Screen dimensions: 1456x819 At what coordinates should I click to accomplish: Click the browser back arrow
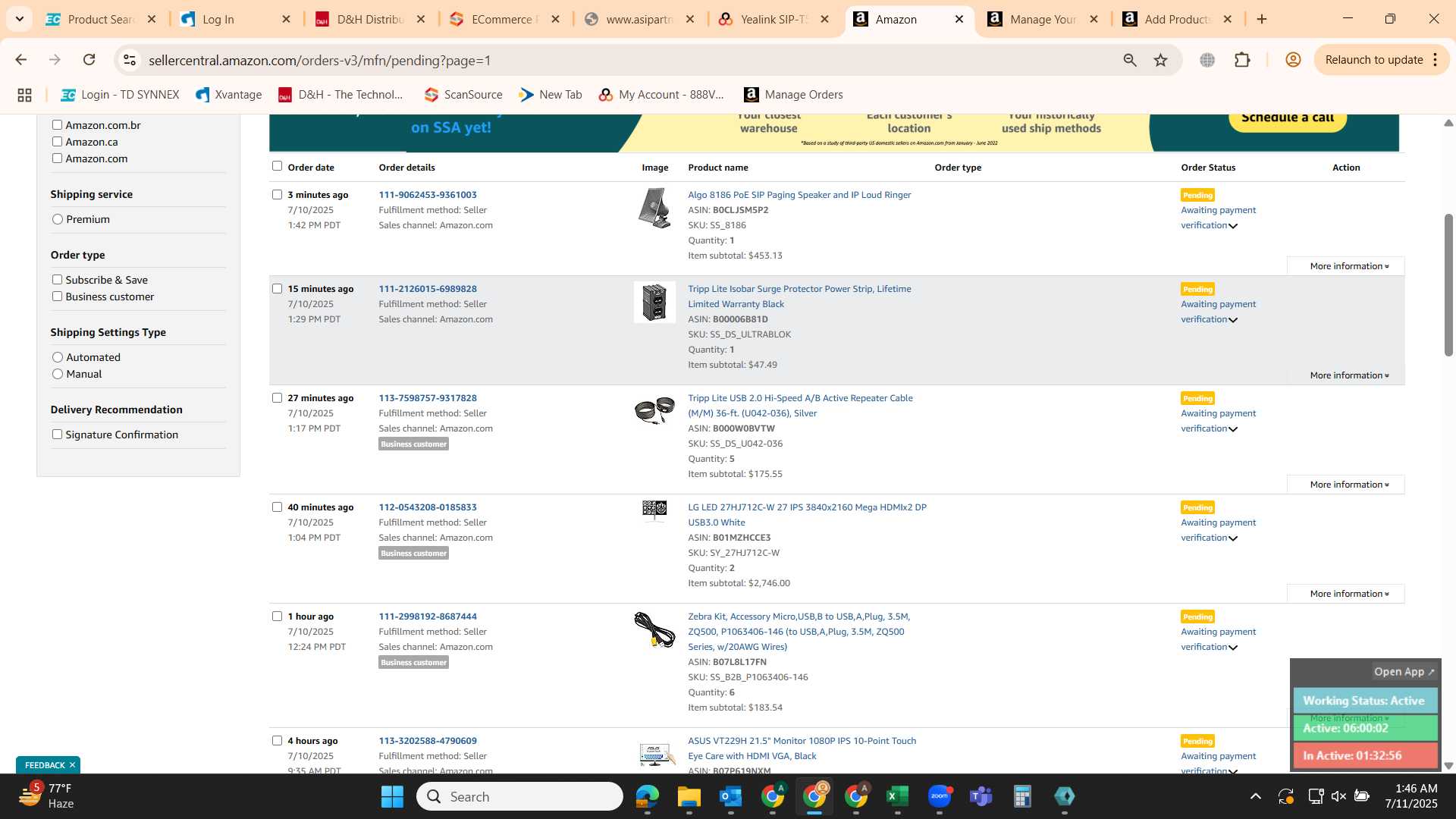pos(21,60)
